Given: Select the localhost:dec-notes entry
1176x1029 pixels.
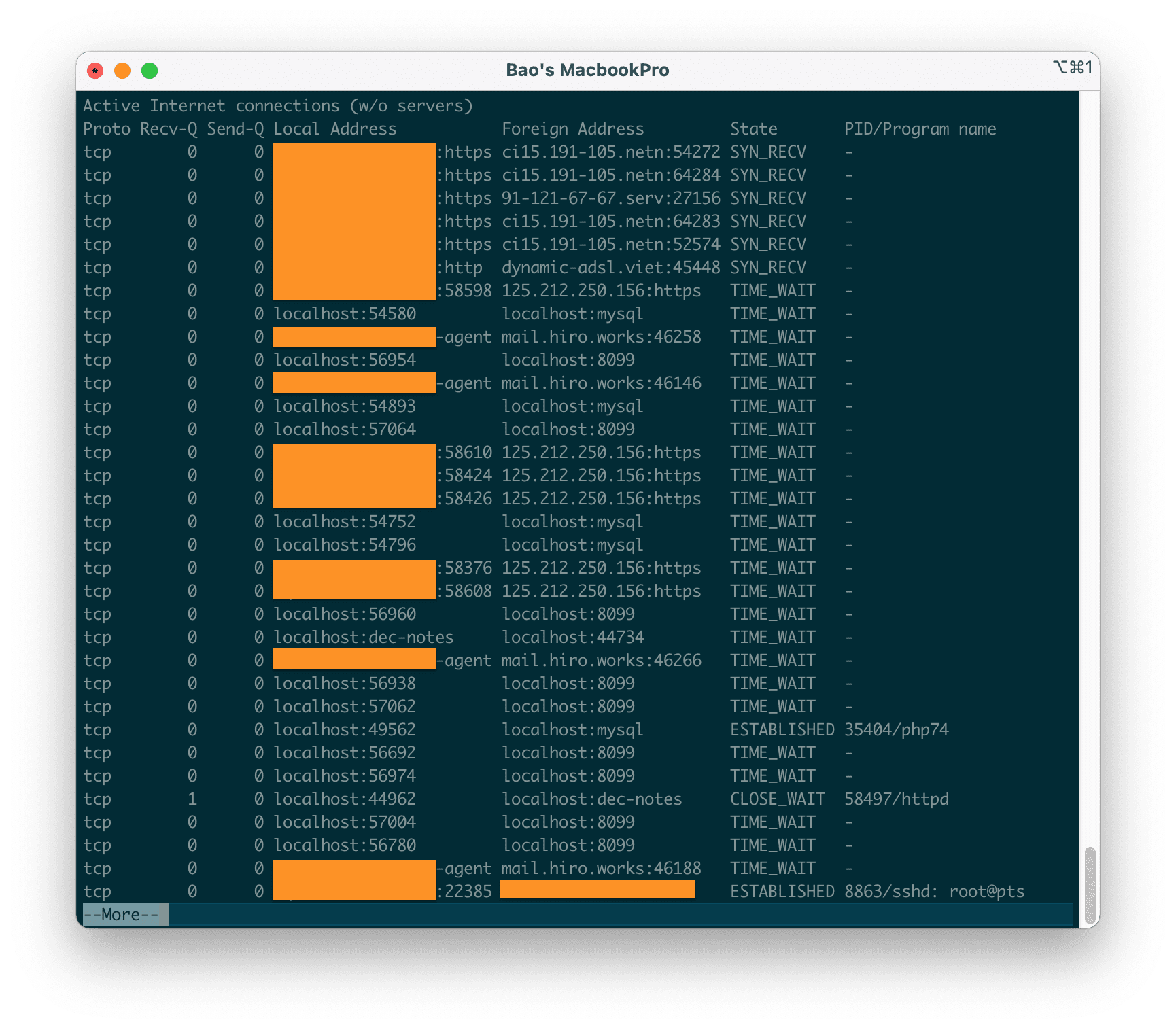Looking at the screenshot, I should [x=364, y=637].
